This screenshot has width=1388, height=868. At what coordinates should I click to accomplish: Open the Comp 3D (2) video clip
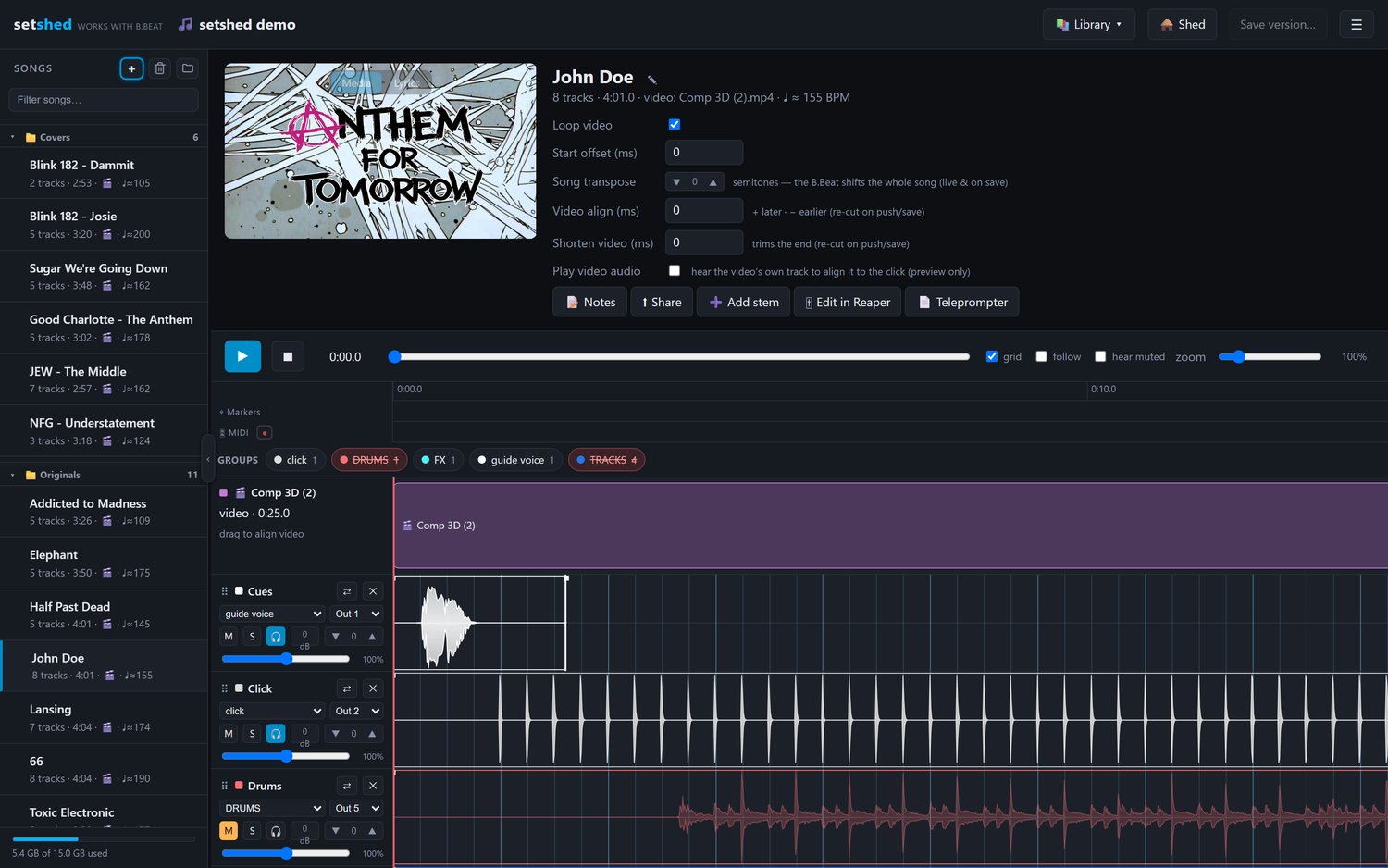tap(890, 525)
